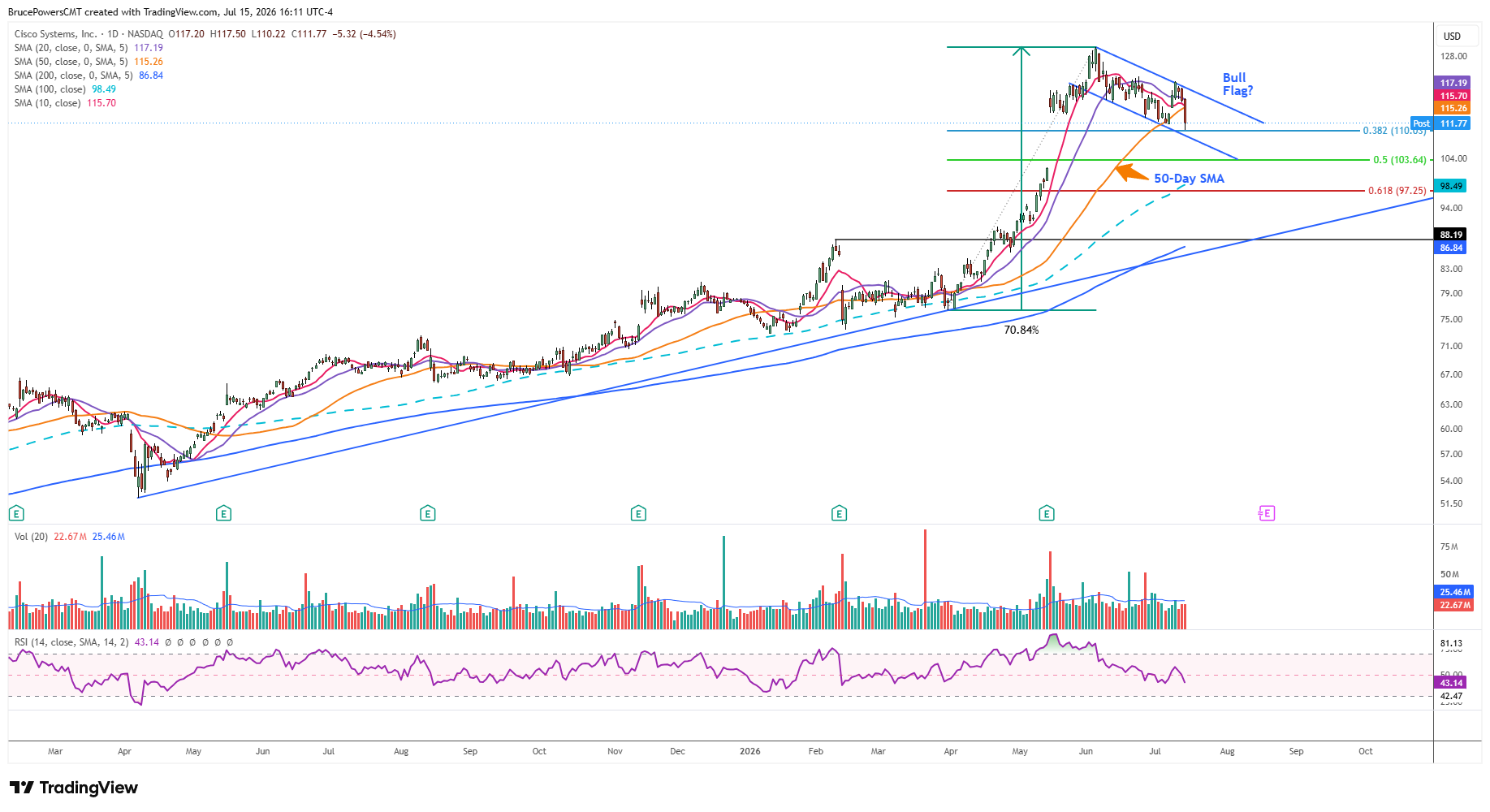Click the USD currency button

[x=1452, y=37]
